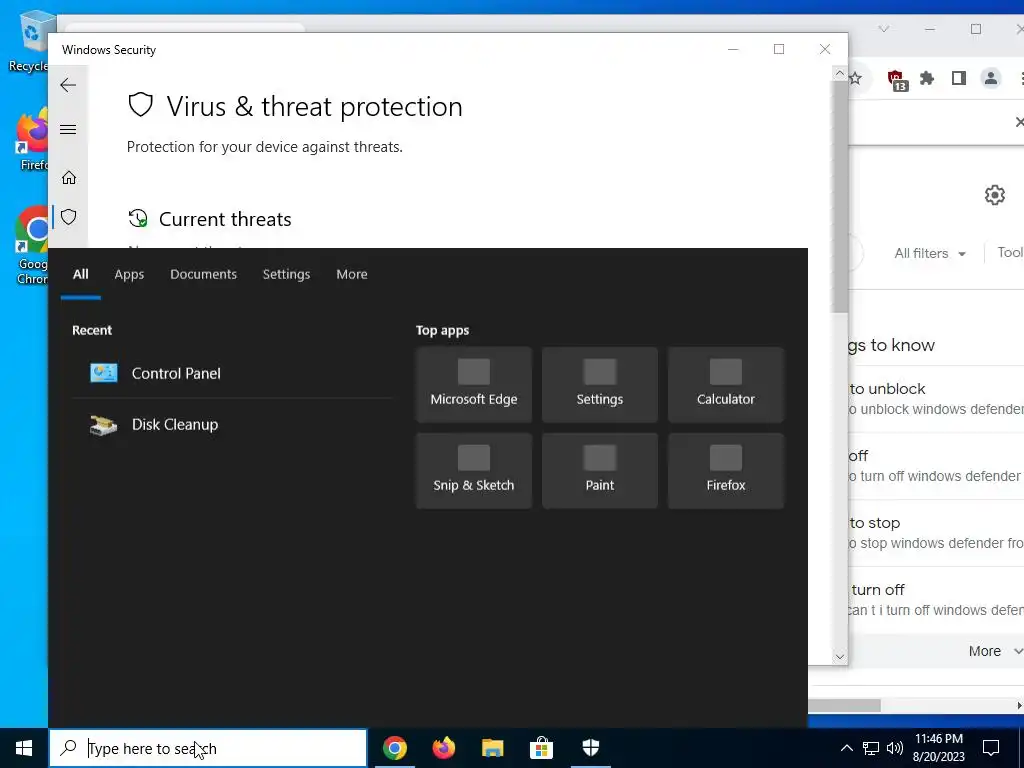This screenshot has width=1024, height=768.
Task: Open Disk Cleanup from Recent
Action: [x=232, y=424]
